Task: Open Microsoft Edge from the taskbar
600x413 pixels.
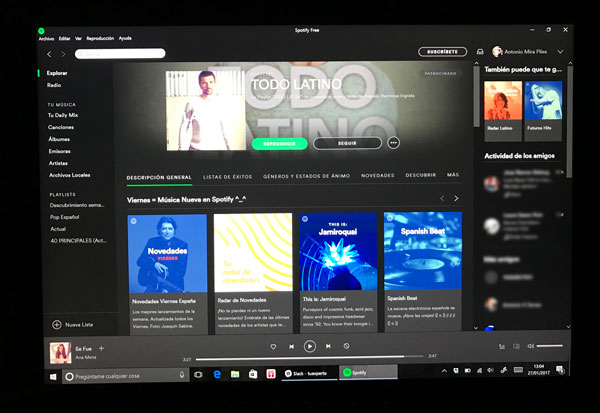Action: click(x=217, y=374)
